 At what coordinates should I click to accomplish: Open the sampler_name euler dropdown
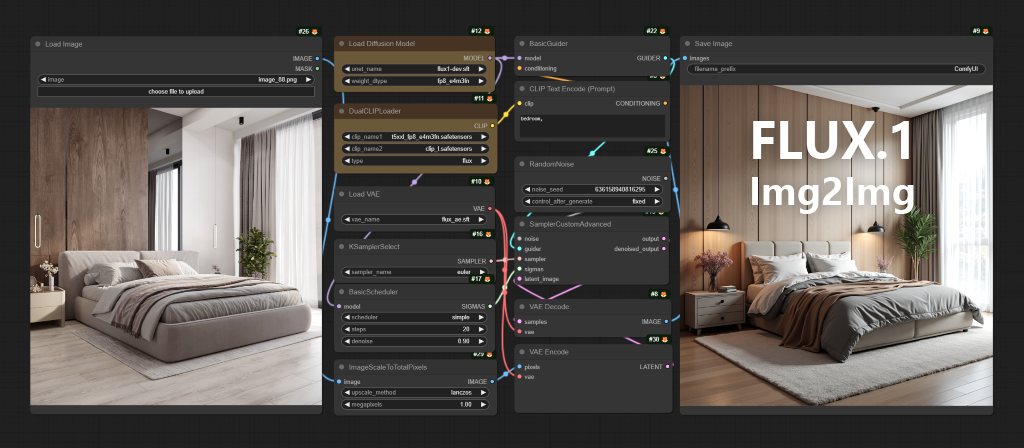[414, 272]
